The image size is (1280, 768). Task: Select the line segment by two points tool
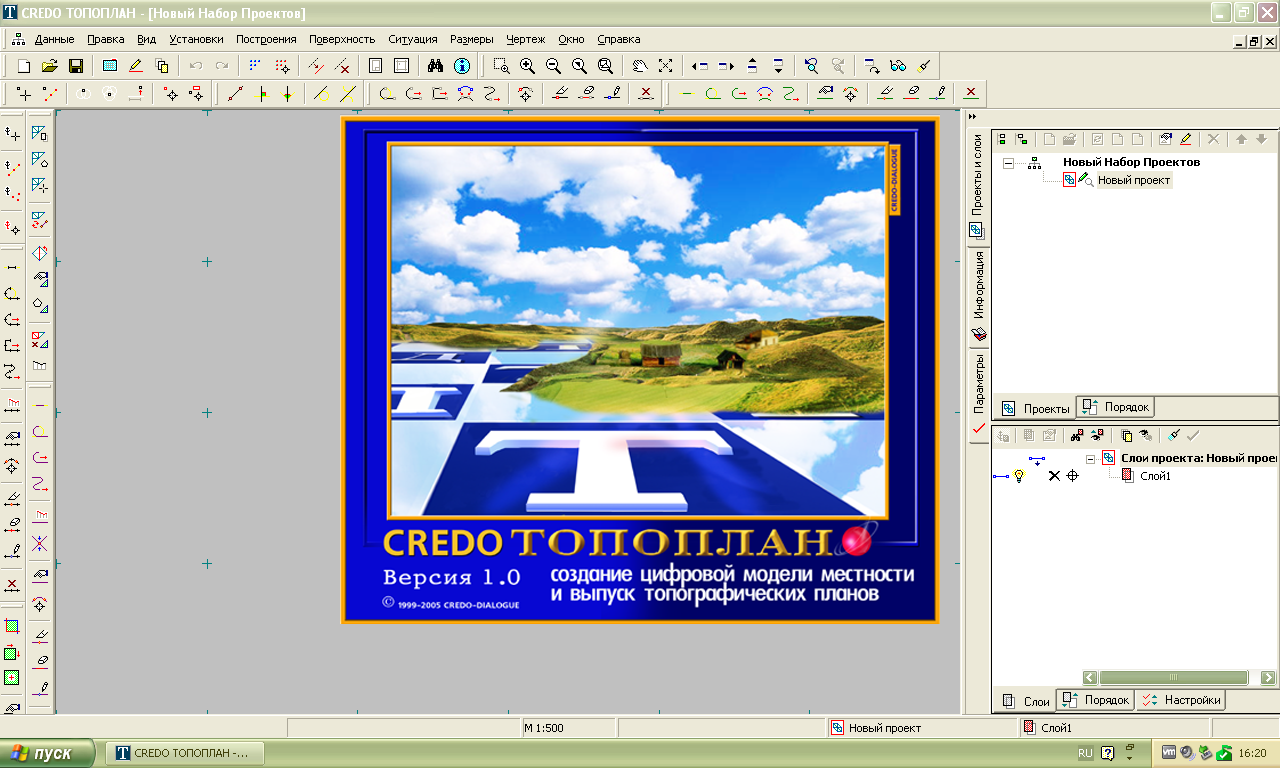point(235,94)
